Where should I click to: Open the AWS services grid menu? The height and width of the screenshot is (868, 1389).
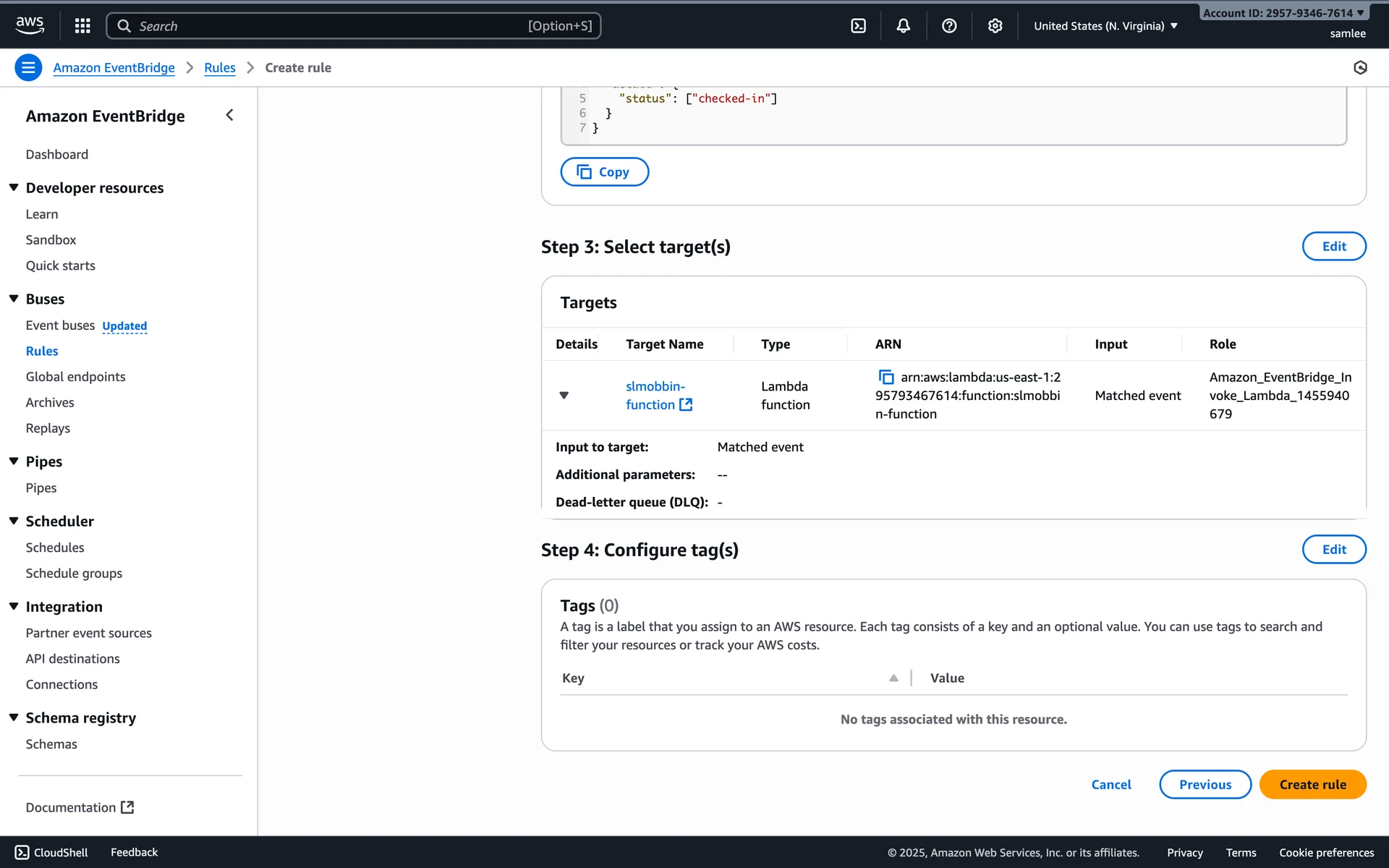point(82,26)
